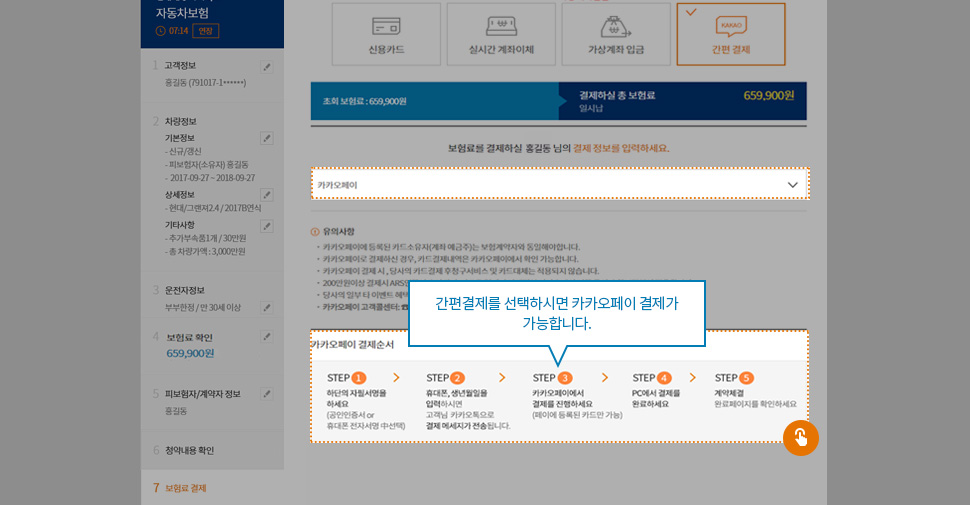970x505 pixels.
Task: Edit 상세정보 with pencil icon
Action: pyautogui.click(x=267, y=195)
